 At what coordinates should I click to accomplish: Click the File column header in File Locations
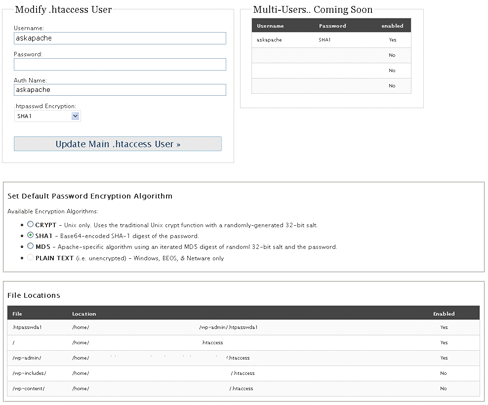[17, 314]
